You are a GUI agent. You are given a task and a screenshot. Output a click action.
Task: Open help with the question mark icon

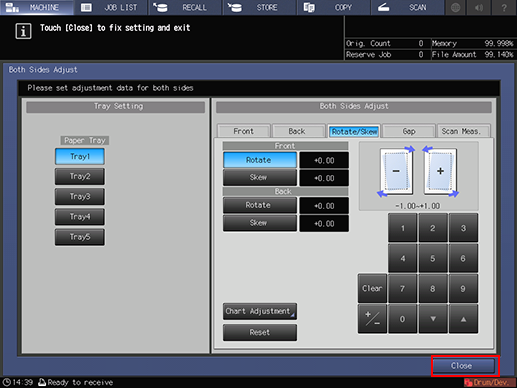point(504,7)
